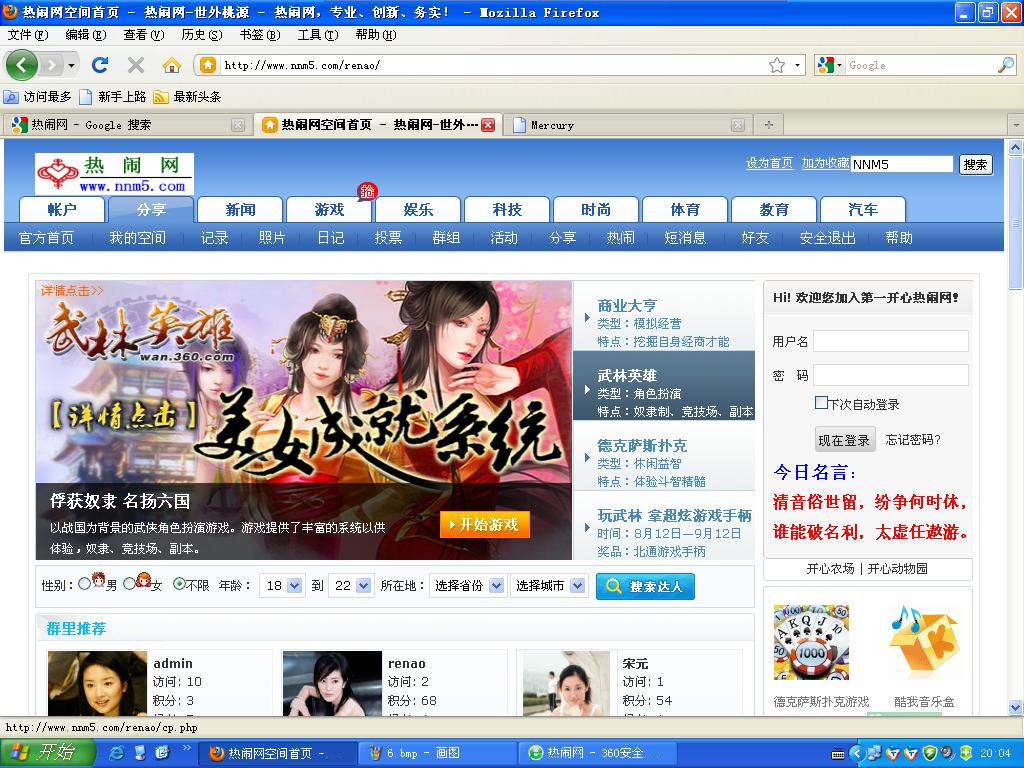This screenshot has height=768, width=1024.
Task: Open the minimum age dropdown showing 18
Action: [281, 586]
